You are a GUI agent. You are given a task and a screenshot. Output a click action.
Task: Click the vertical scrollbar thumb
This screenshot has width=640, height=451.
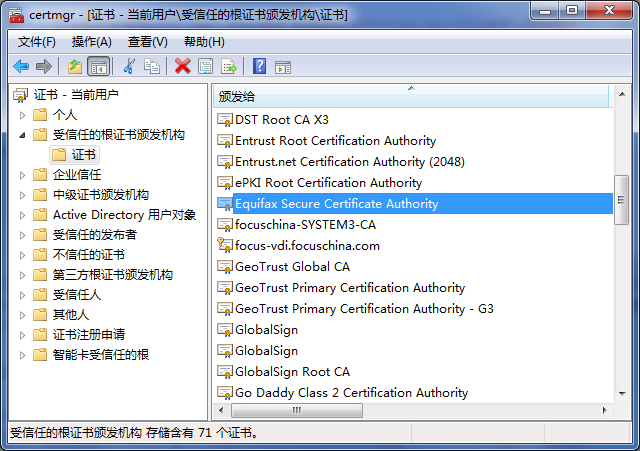pyautogui.click(x=622, y=200)
